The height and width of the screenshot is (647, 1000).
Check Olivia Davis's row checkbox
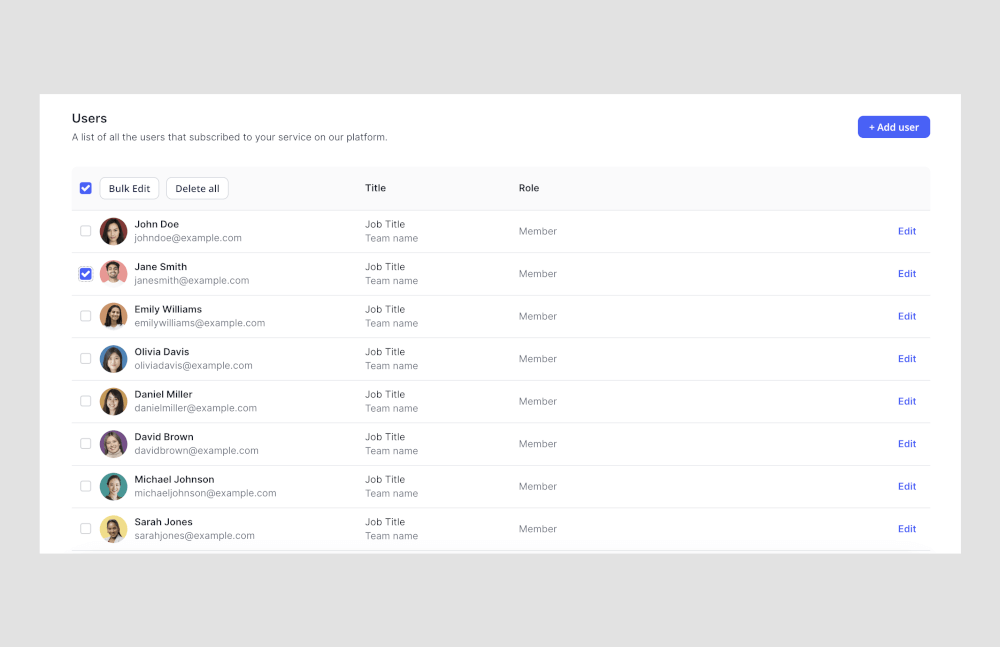click(x=86, y=358)
